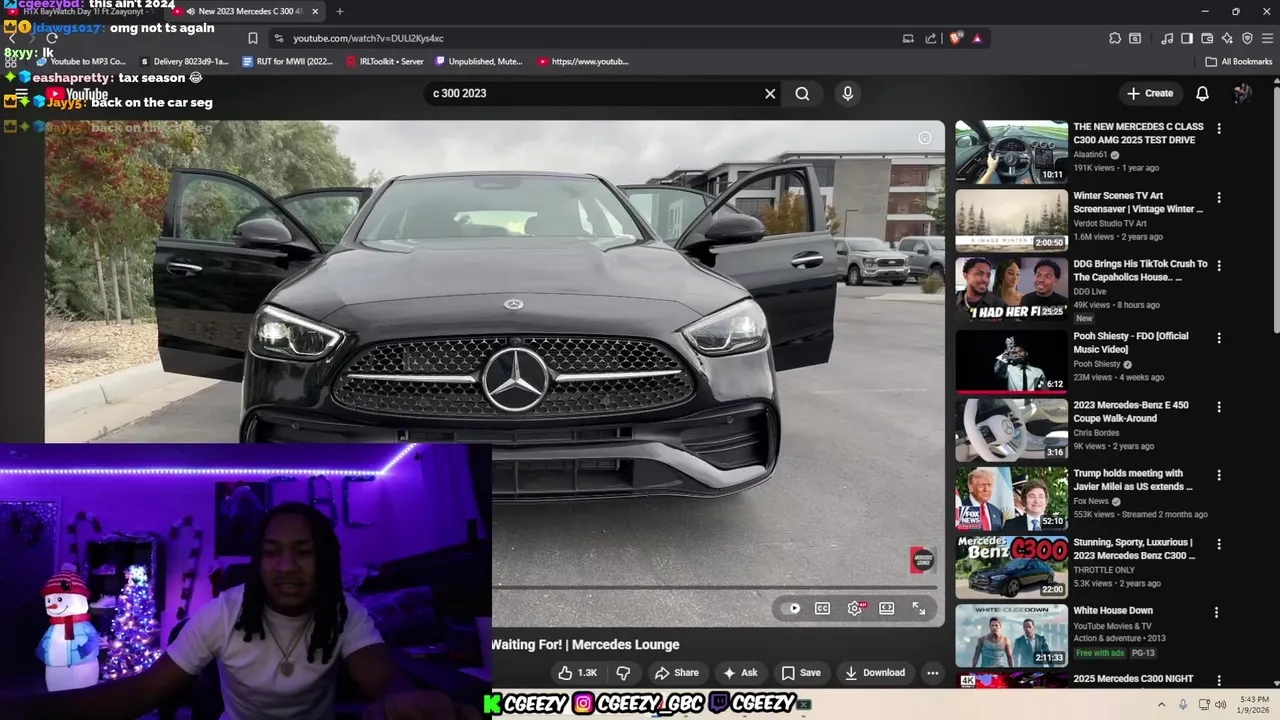Open options for Mercedes-Benz E 450 Coupe video

(1218, 407)
